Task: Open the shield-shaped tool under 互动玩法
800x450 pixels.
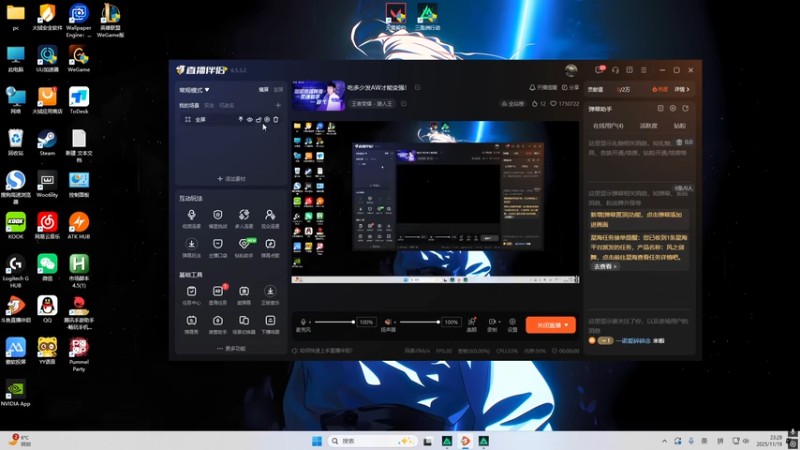Action: tap(218, 215)
